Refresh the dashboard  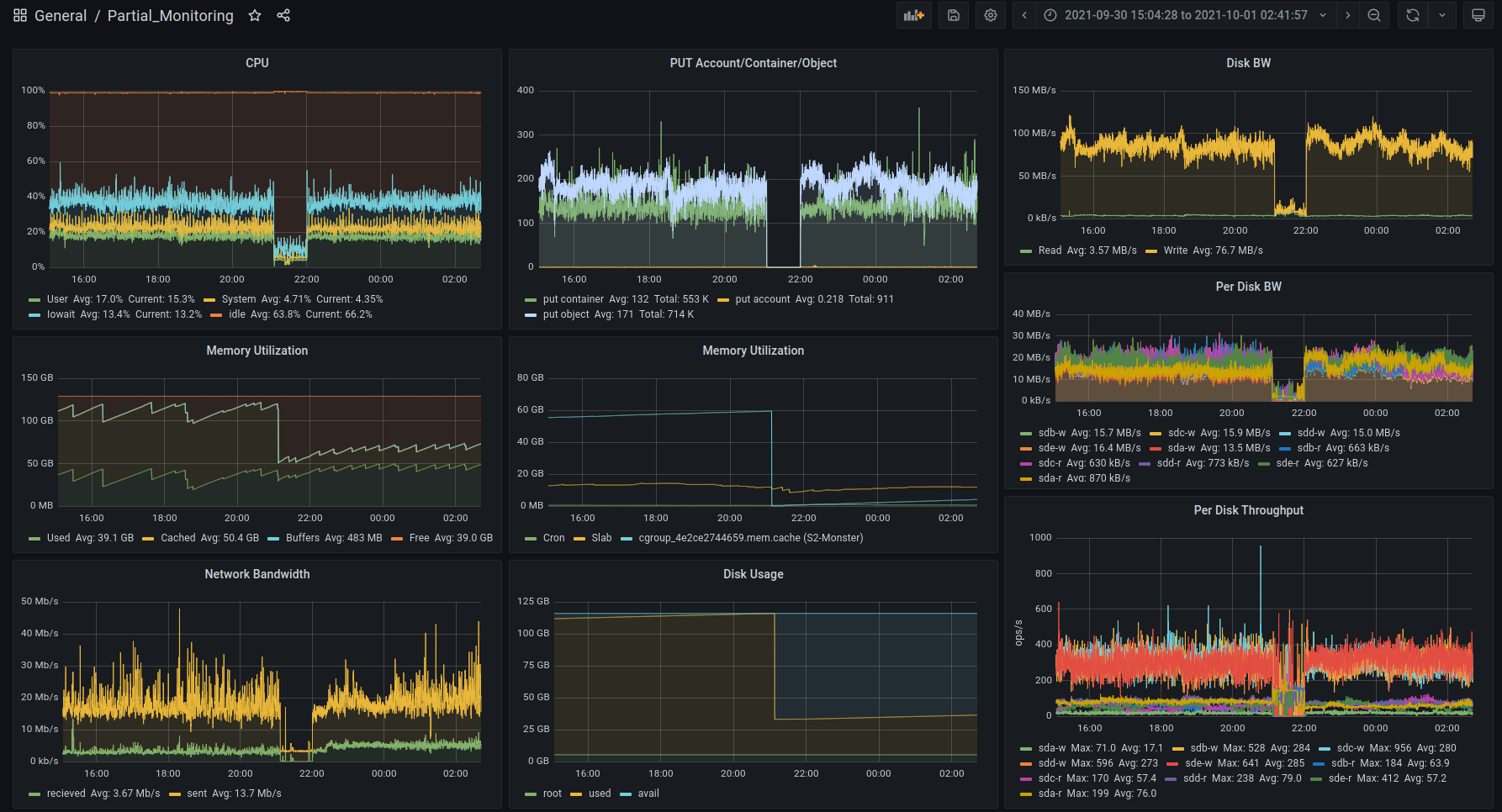tap(1413, 15)
